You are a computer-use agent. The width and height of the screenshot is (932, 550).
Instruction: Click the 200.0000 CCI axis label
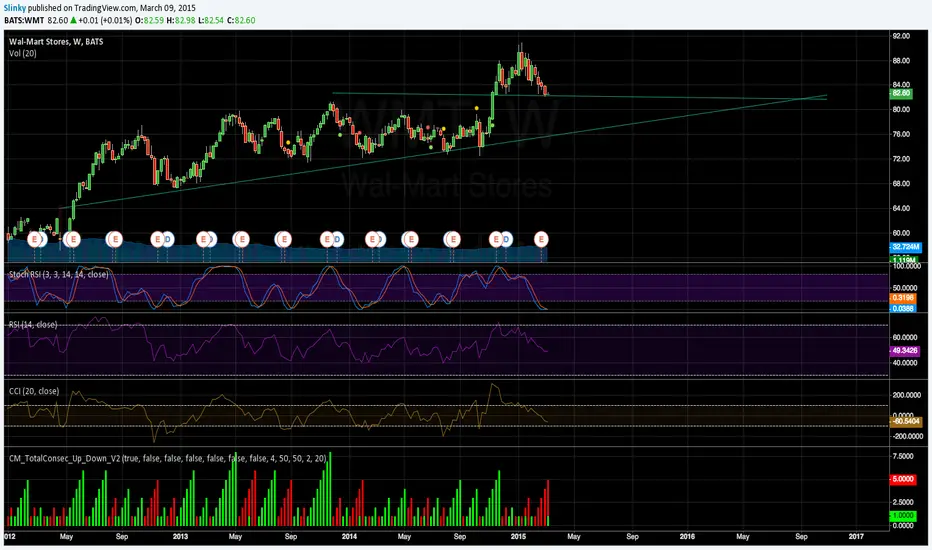[906, 395]
